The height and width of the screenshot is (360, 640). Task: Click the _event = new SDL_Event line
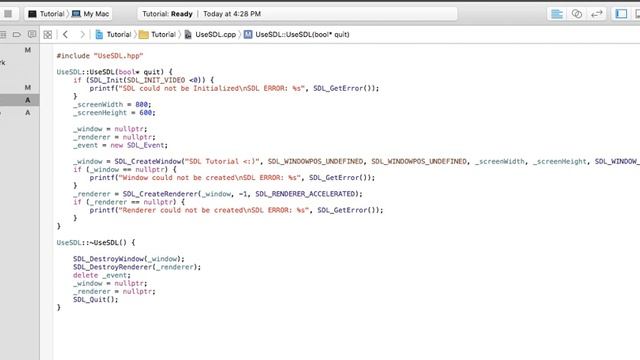(120, 146)
